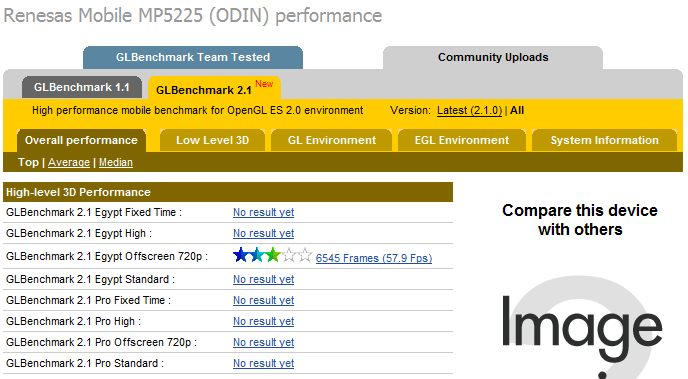Image resolution: width=688 pixels, height=379 pixels.
Task: Click 'GLBenchmark 2.1 Pro Fixed Time :' label
Action: tap(88, 300)
